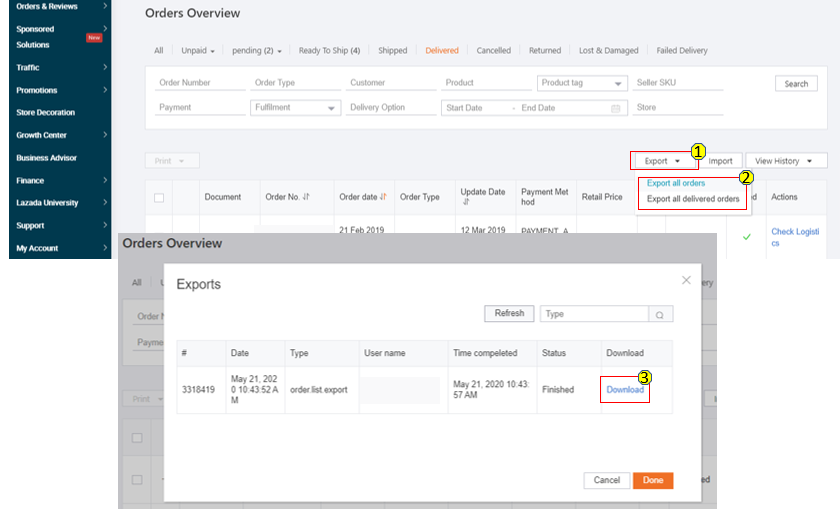
Task: Expand the Traffic sidebar menu
Action: [61, 68]
